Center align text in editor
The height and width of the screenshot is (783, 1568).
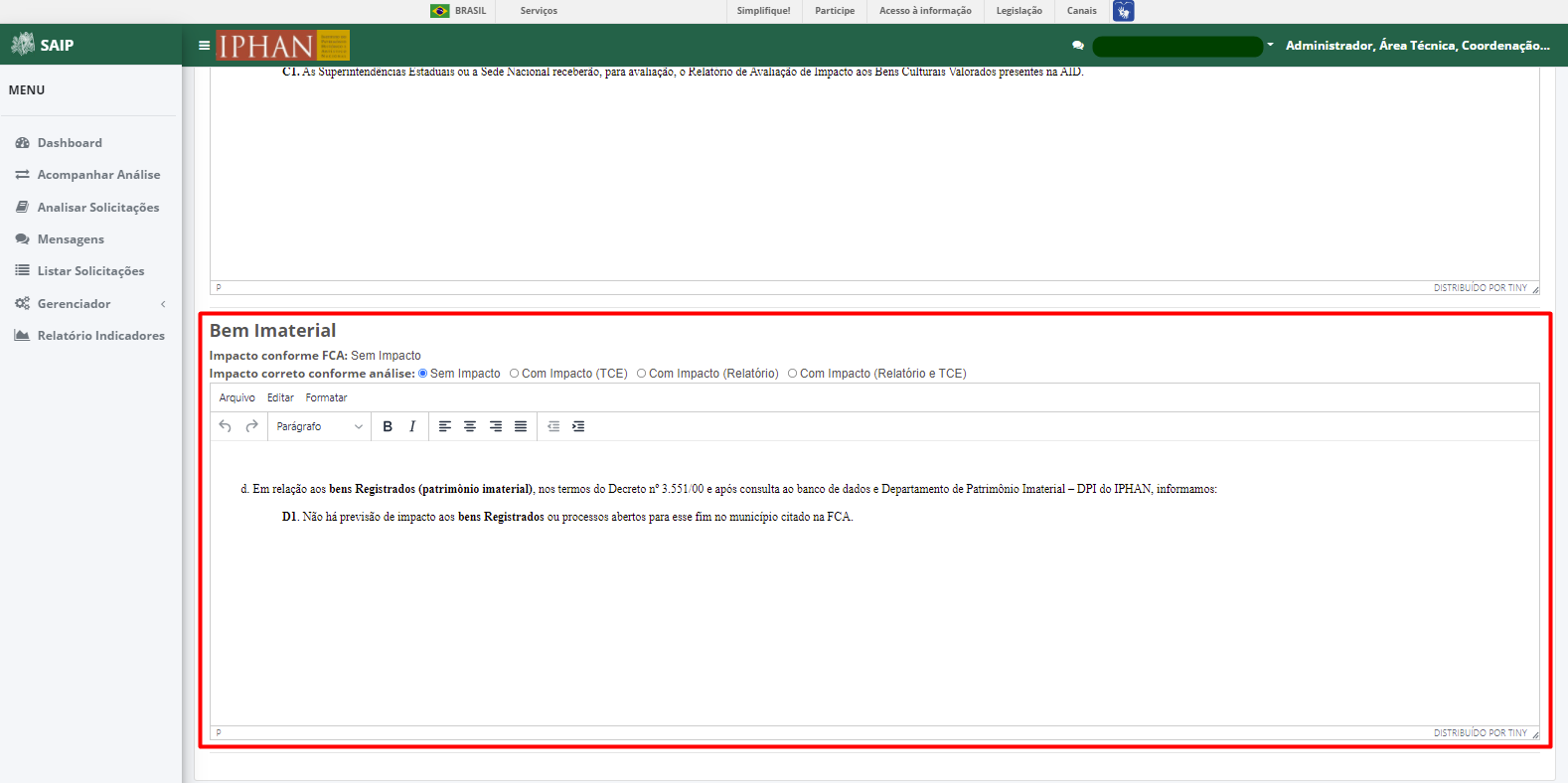coord(470,426)
